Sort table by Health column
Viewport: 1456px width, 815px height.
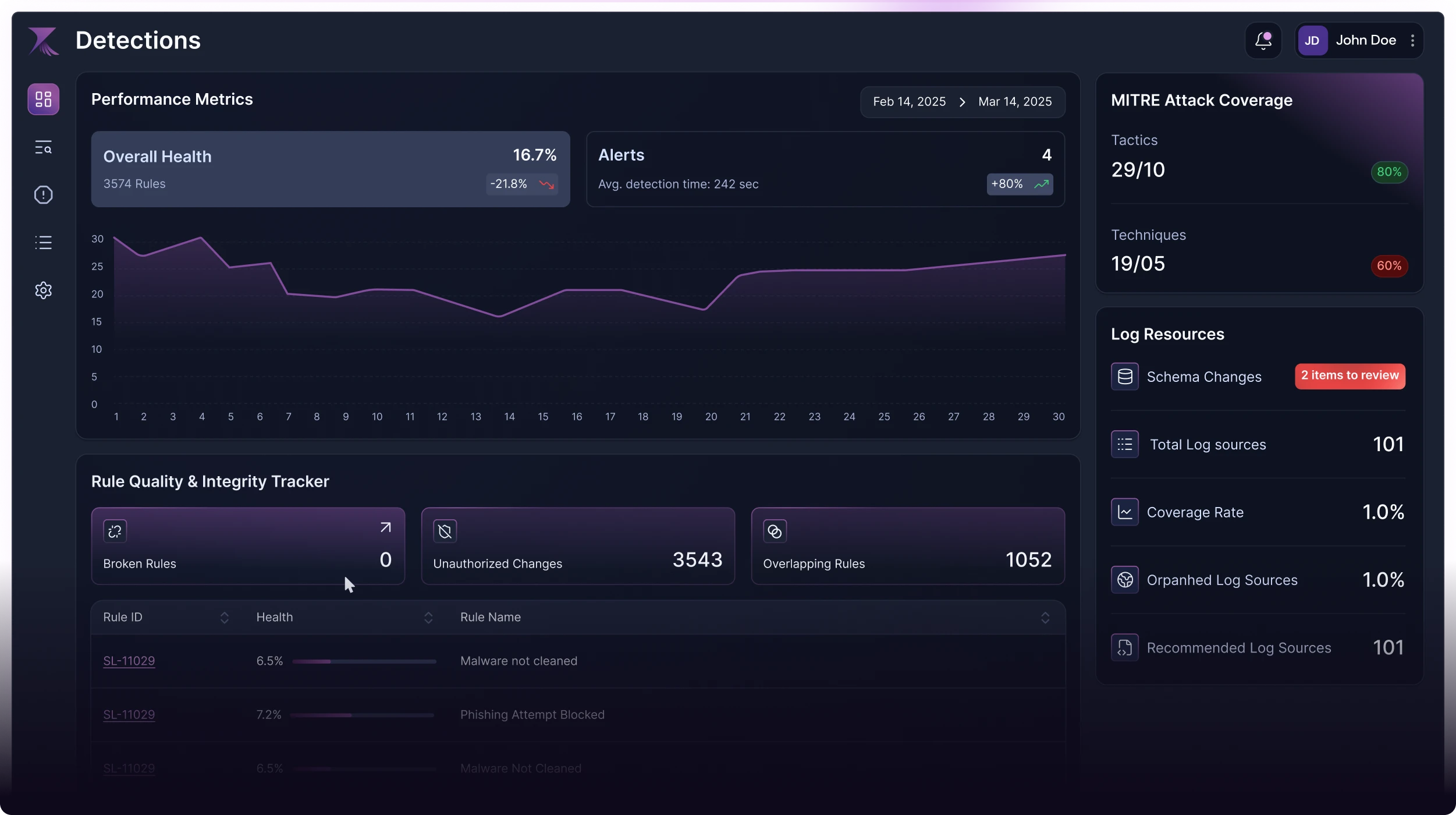click(x=428, y=618)
